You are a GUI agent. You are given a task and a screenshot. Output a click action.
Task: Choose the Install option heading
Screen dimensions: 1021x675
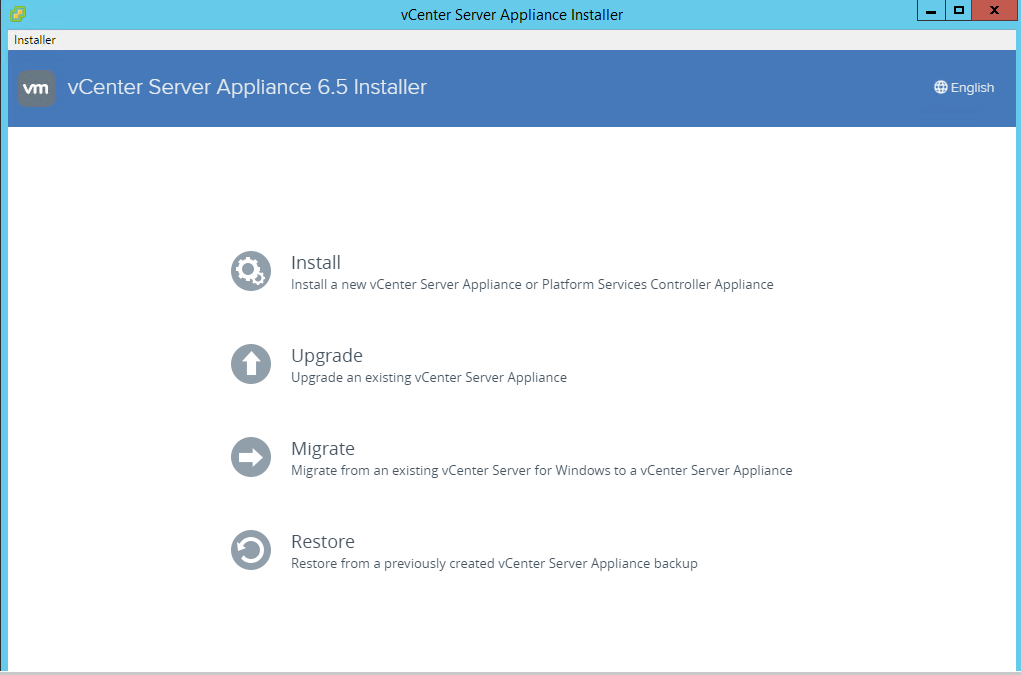click(316, 262)
